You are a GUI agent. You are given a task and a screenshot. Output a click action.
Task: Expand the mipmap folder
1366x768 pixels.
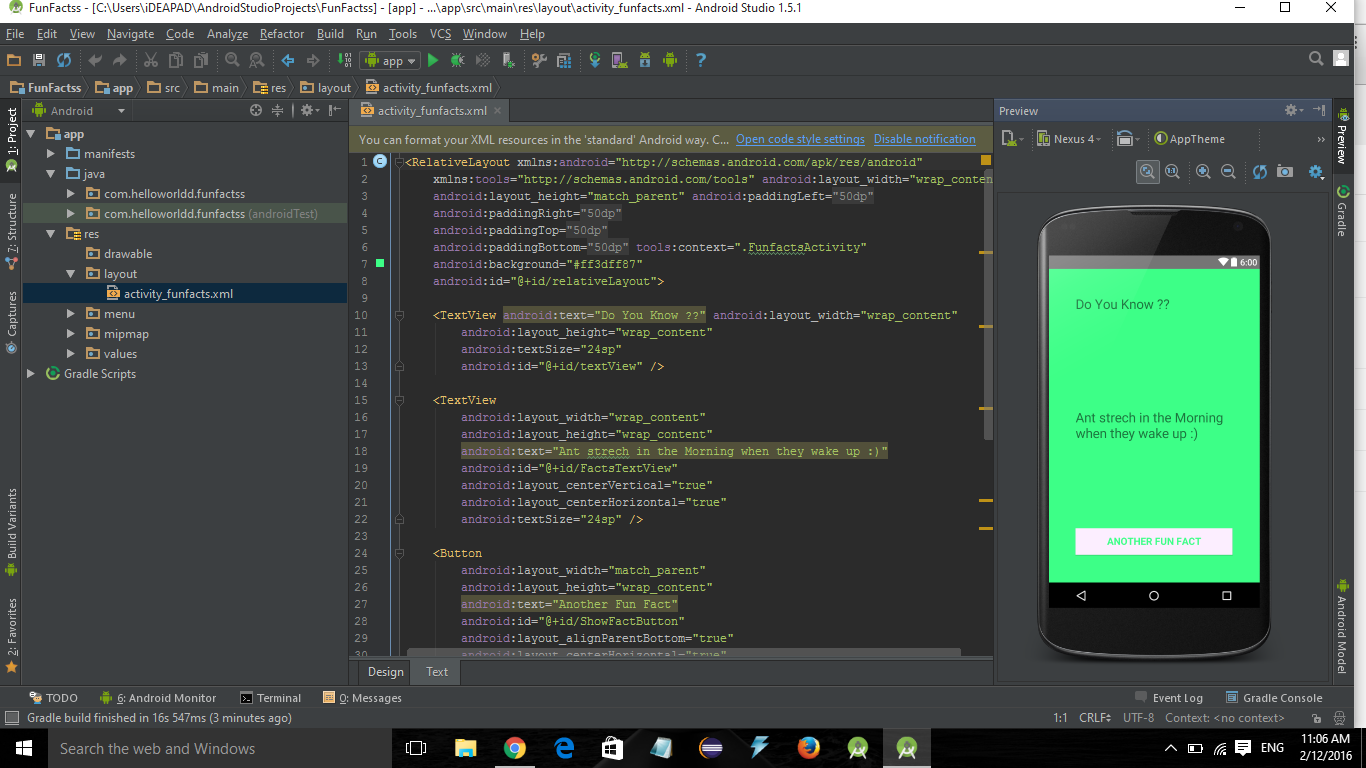click(71, 334)
